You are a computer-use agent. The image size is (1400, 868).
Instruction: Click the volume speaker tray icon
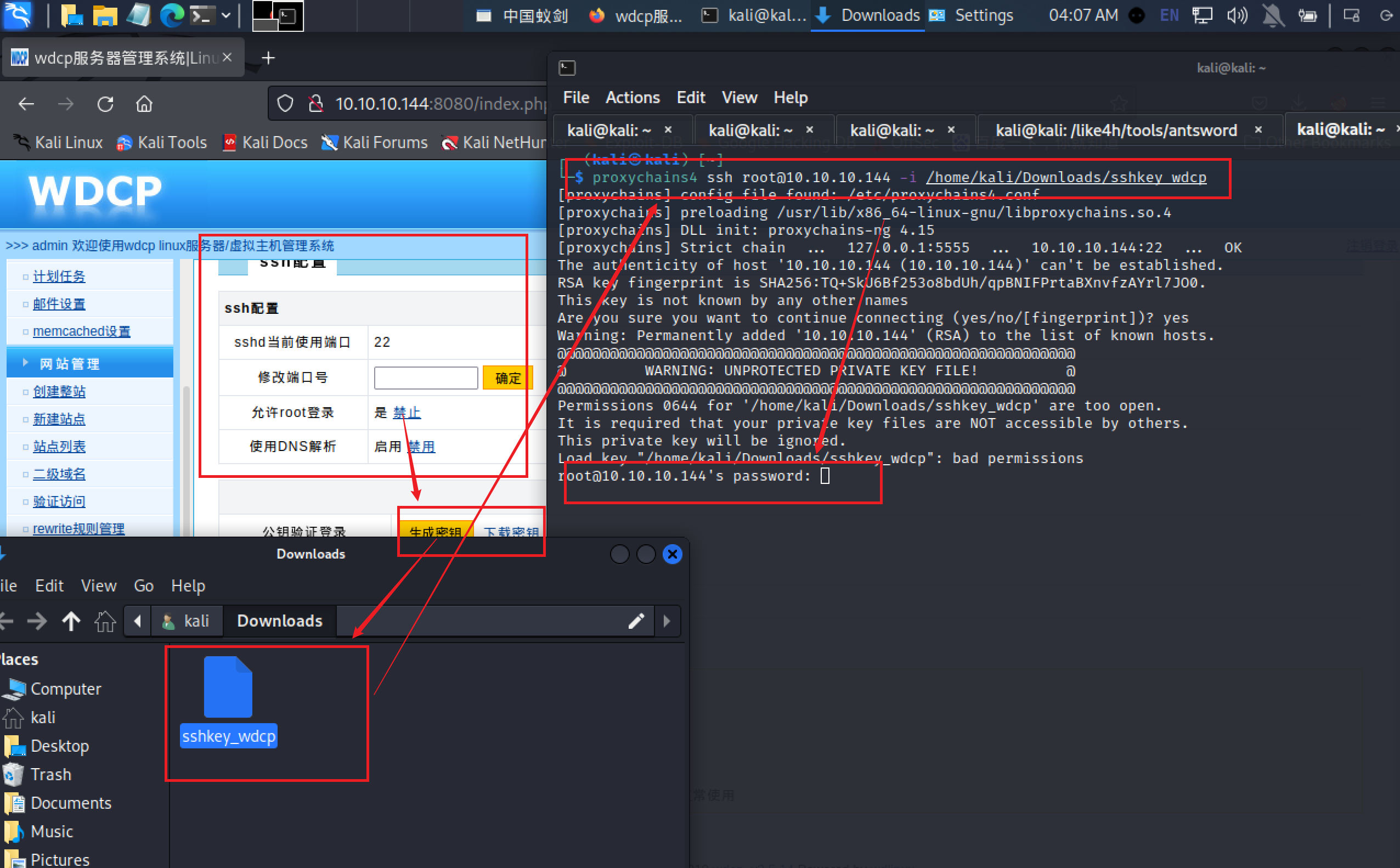(1237, 15)
